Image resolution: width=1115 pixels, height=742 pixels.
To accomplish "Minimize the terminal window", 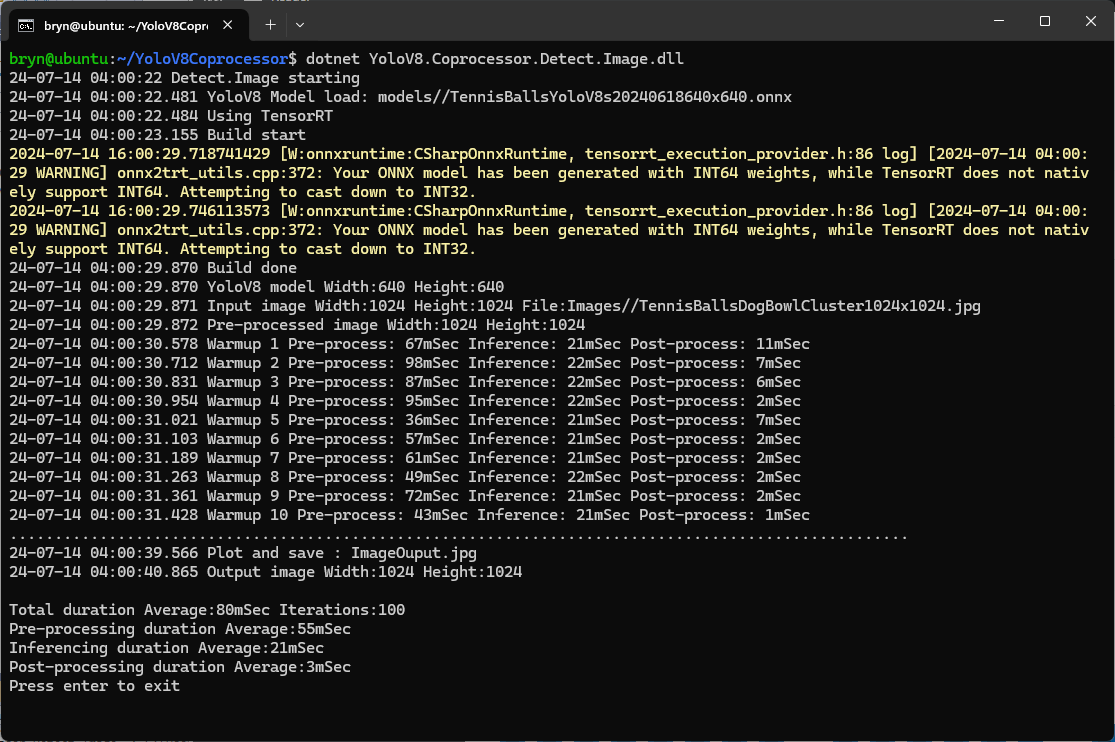I will [x=998, y=21].
